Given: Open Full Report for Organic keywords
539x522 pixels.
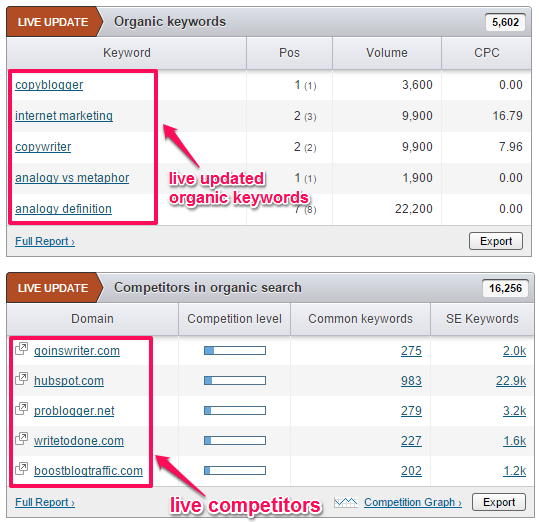Looking at the screenshot, I should (x=45, y=241).
